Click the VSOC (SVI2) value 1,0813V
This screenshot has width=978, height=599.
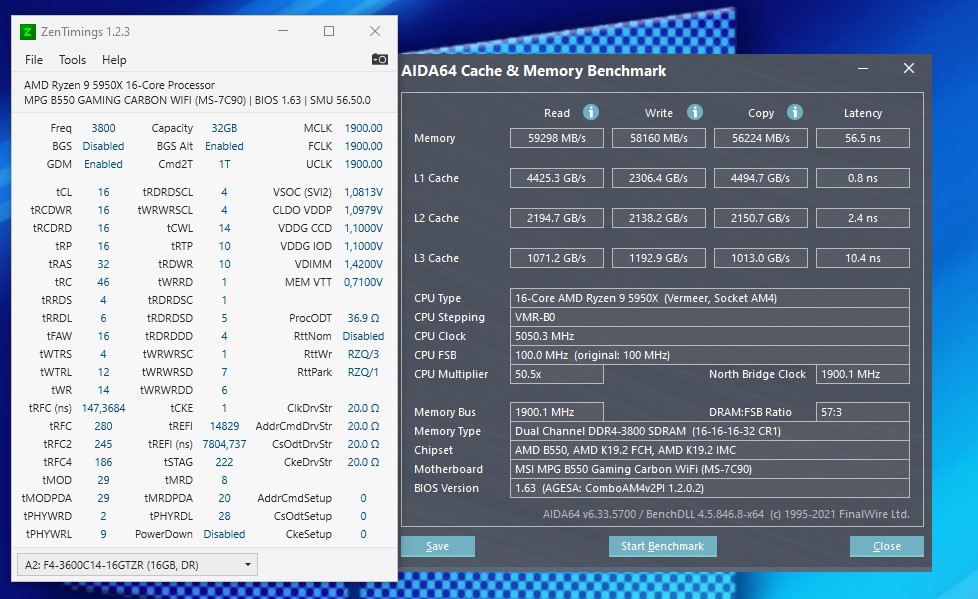click(364, 192)
